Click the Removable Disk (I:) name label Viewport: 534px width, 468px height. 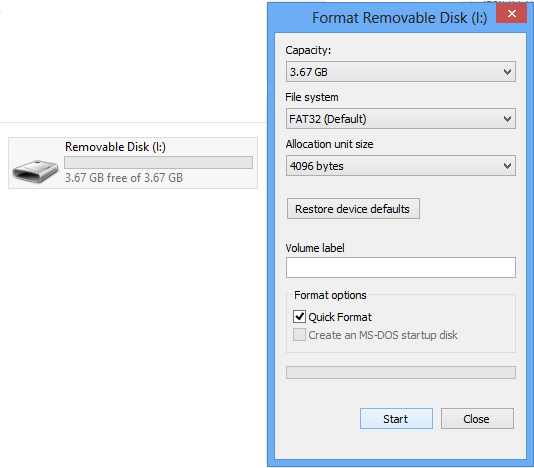[115, 147]
